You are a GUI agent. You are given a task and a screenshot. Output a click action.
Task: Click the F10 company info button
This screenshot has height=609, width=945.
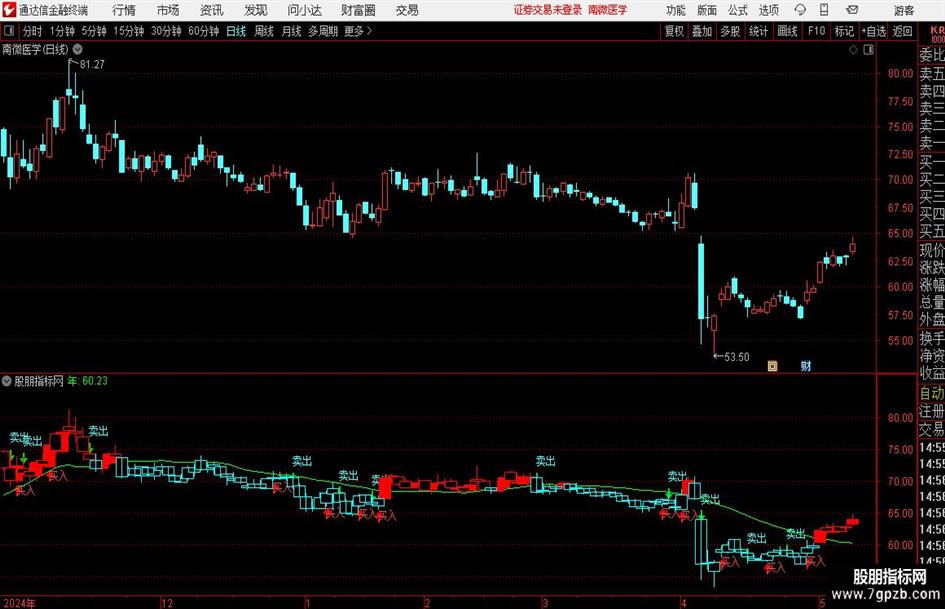pyautogui.click(x=817, y=31)
